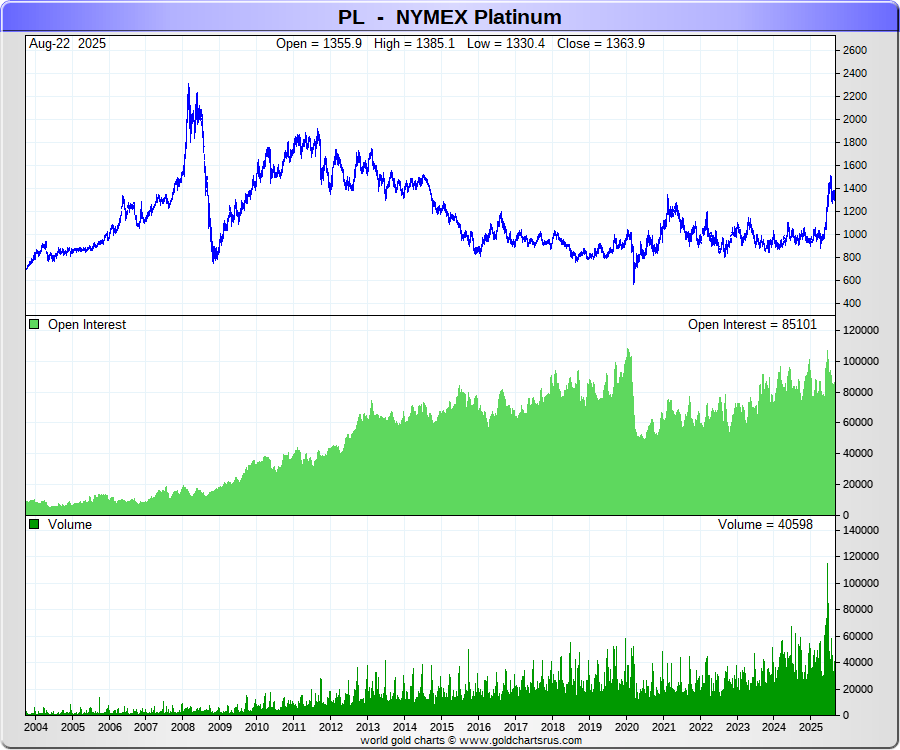Click the Close = 1363.9 value

(601, 44)
